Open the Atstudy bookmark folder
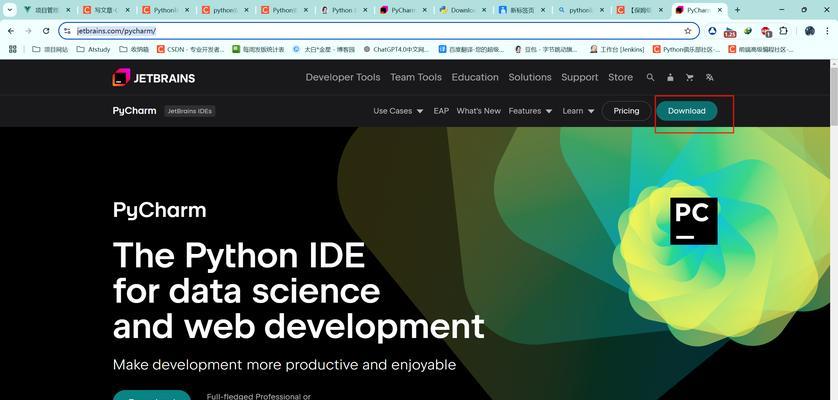The width and height of the screenshot is (838, 400). [x=93, y=49]
